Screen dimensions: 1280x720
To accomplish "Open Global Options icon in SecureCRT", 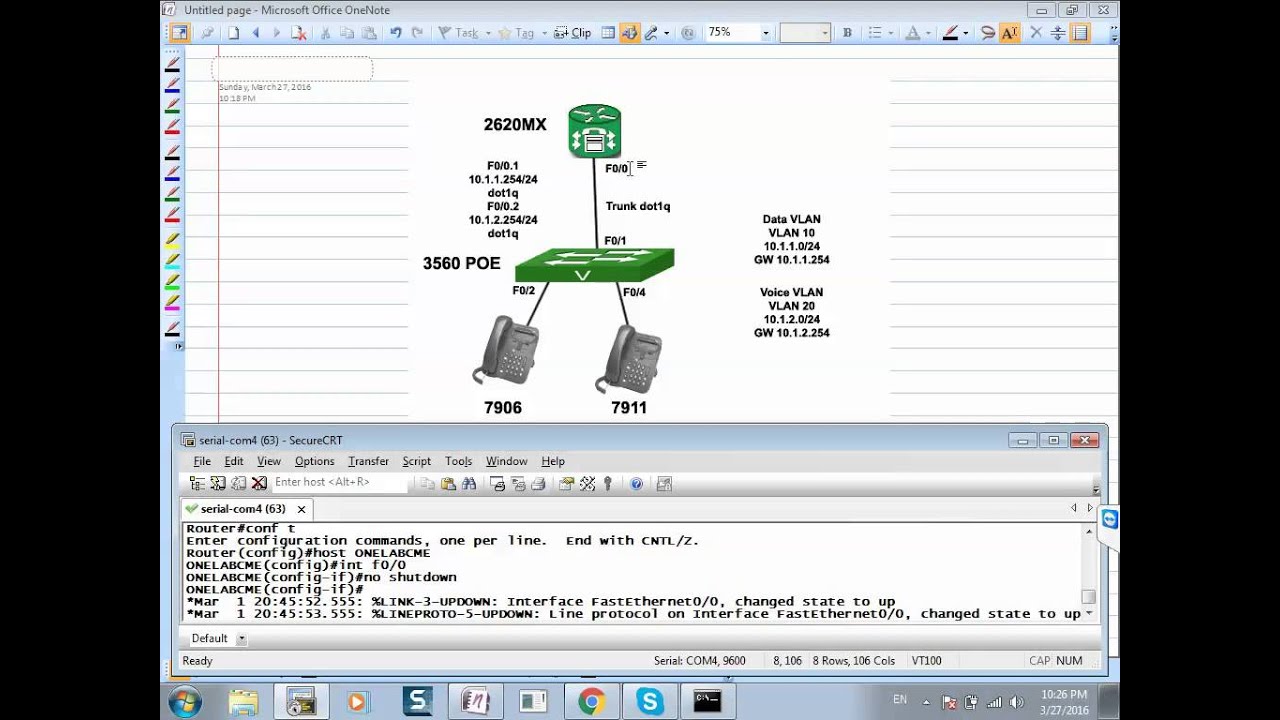I will 587,483.
